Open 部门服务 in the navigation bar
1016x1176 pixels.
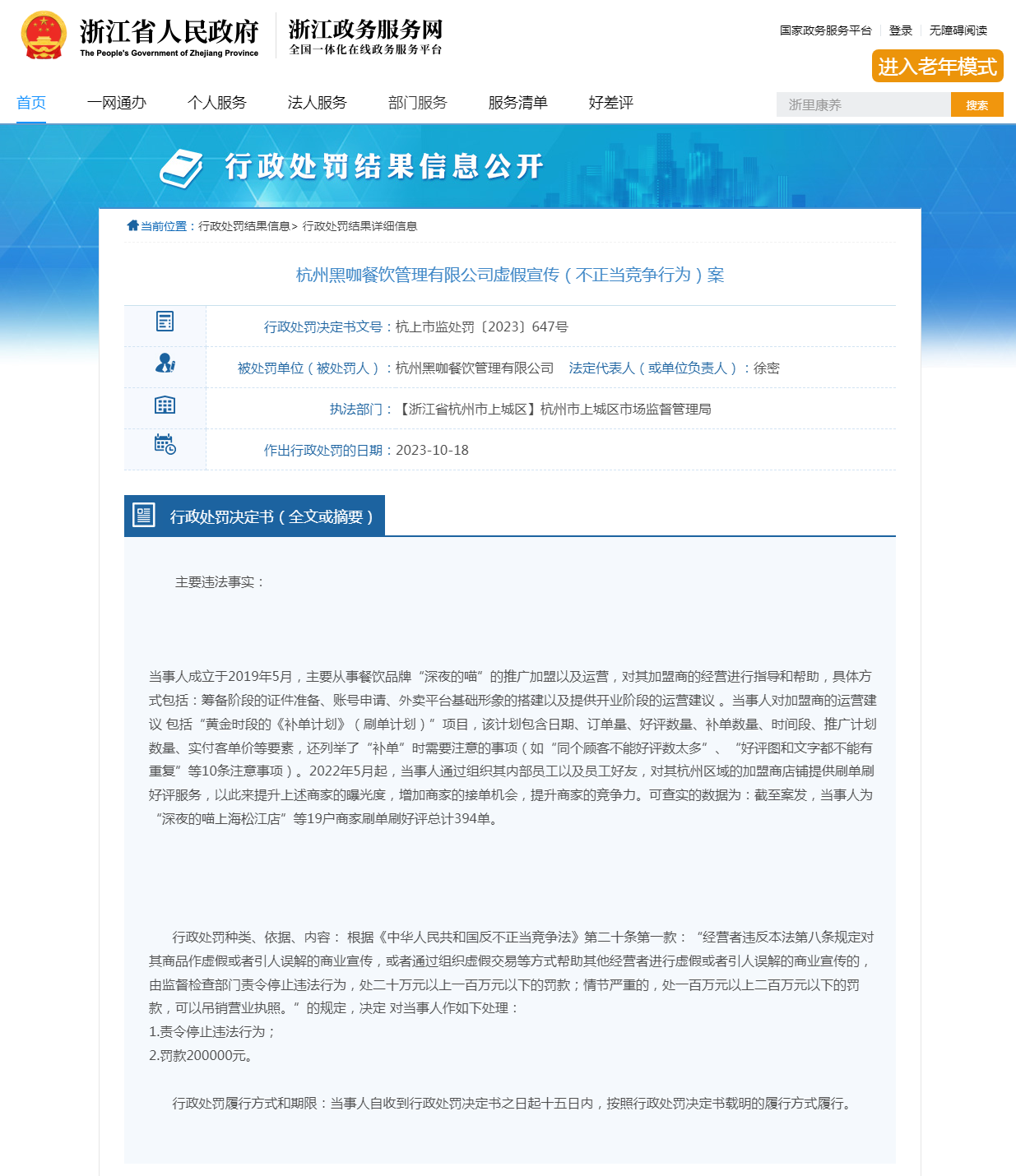pyautogui.click(x=418, y=103)
